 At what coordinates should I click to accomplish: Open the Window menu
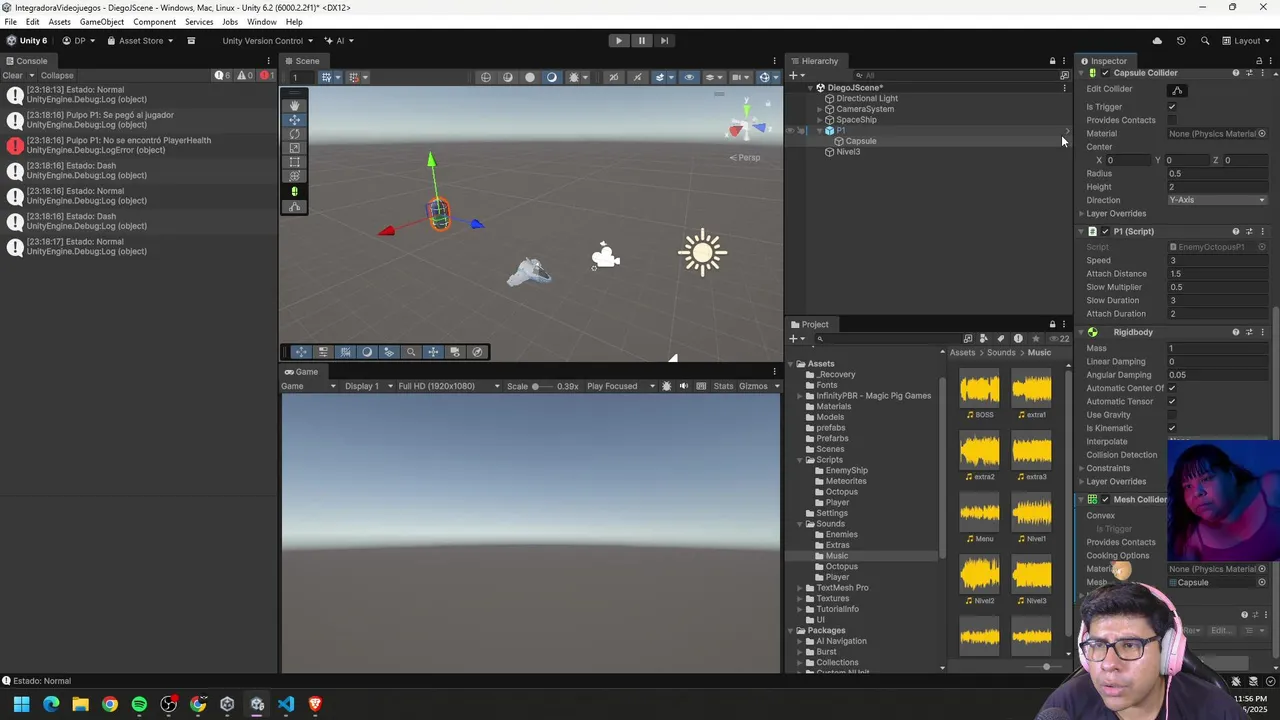click(x=262, y=22)
